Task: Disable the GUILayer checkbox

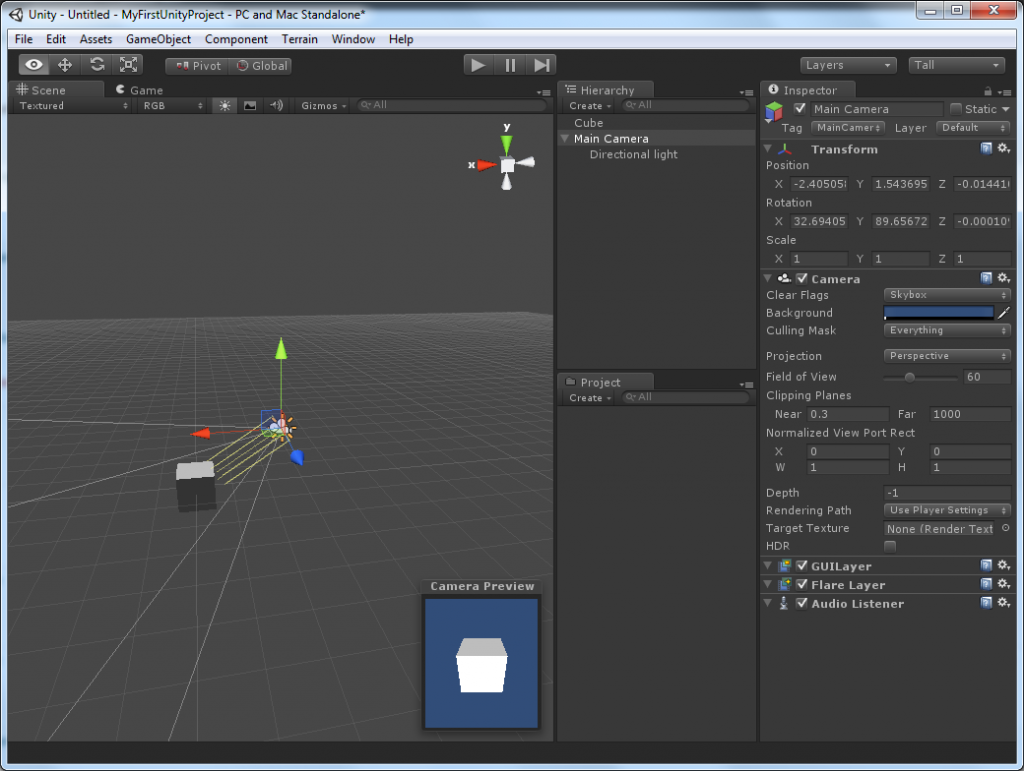Action: 802,566
